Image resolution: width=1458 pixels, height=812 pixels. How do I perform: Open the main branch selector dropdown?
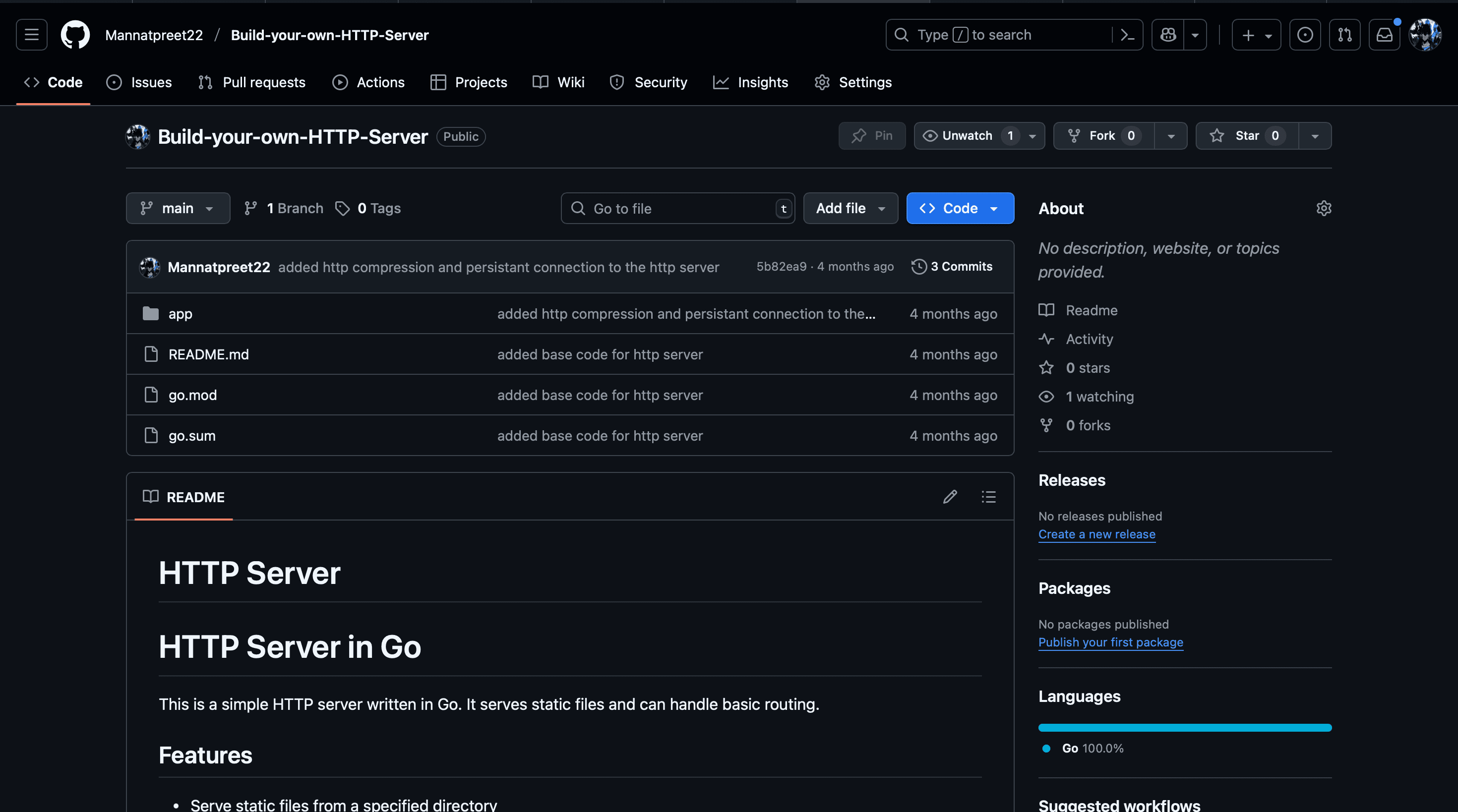click(178, 208)
